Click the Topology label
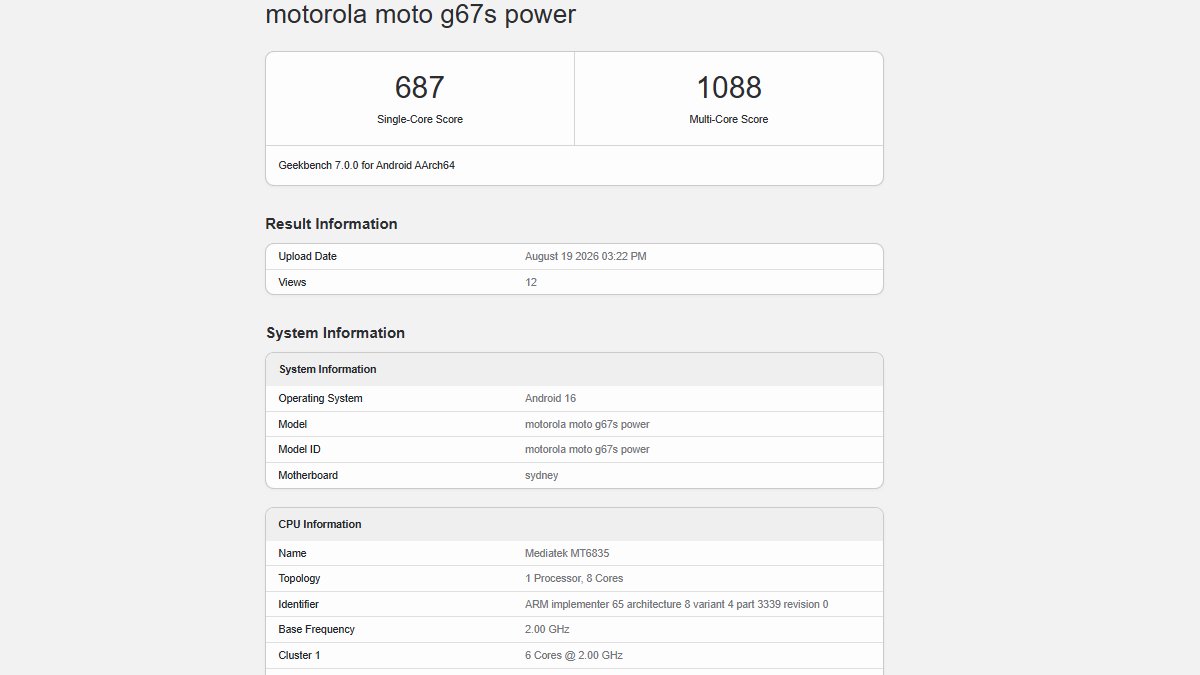Viewport: 1200px width, 675px height. tap(299, 578)
